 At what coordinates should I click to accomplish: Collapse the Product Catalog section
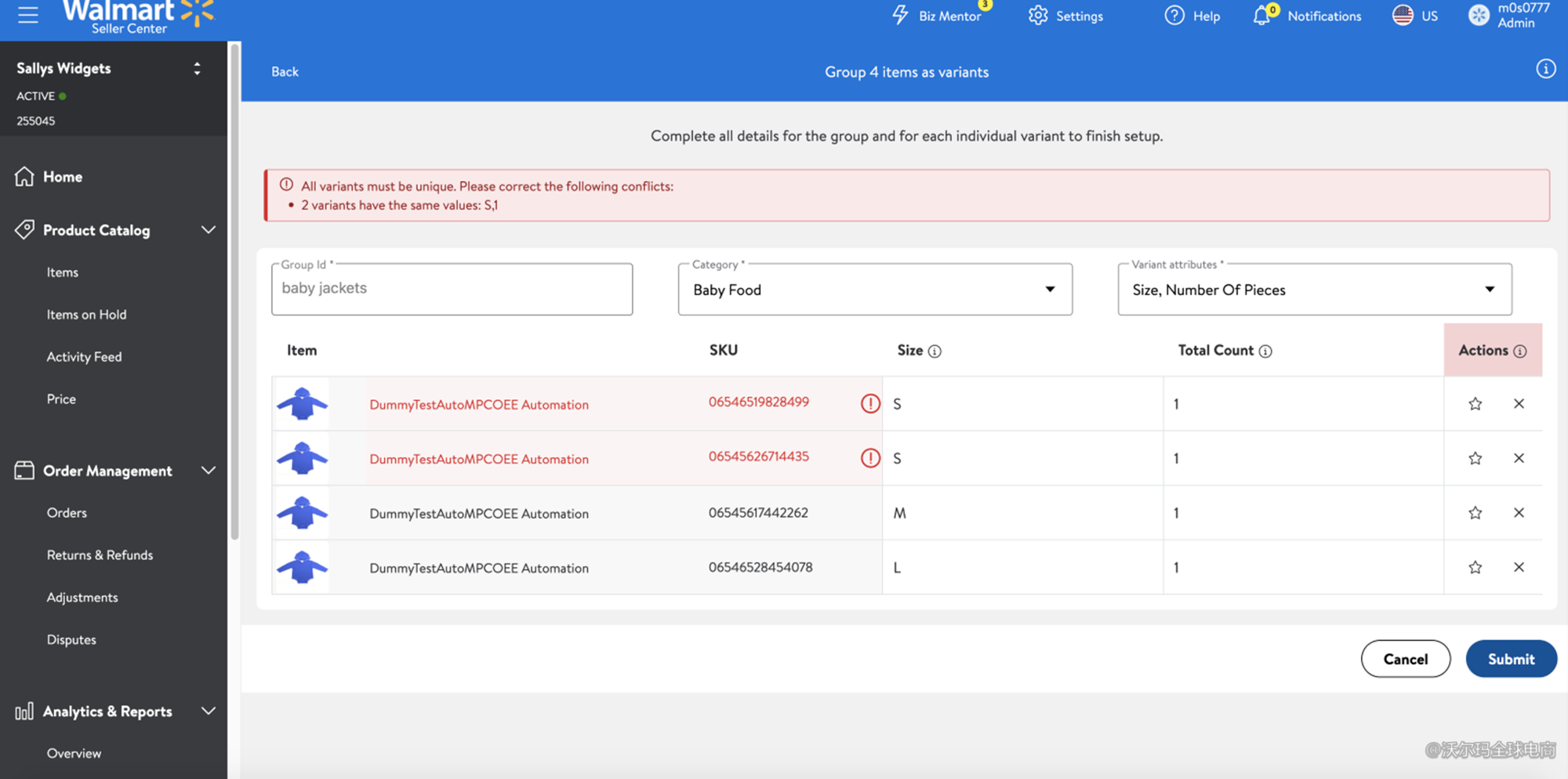[x=208, y=230]
